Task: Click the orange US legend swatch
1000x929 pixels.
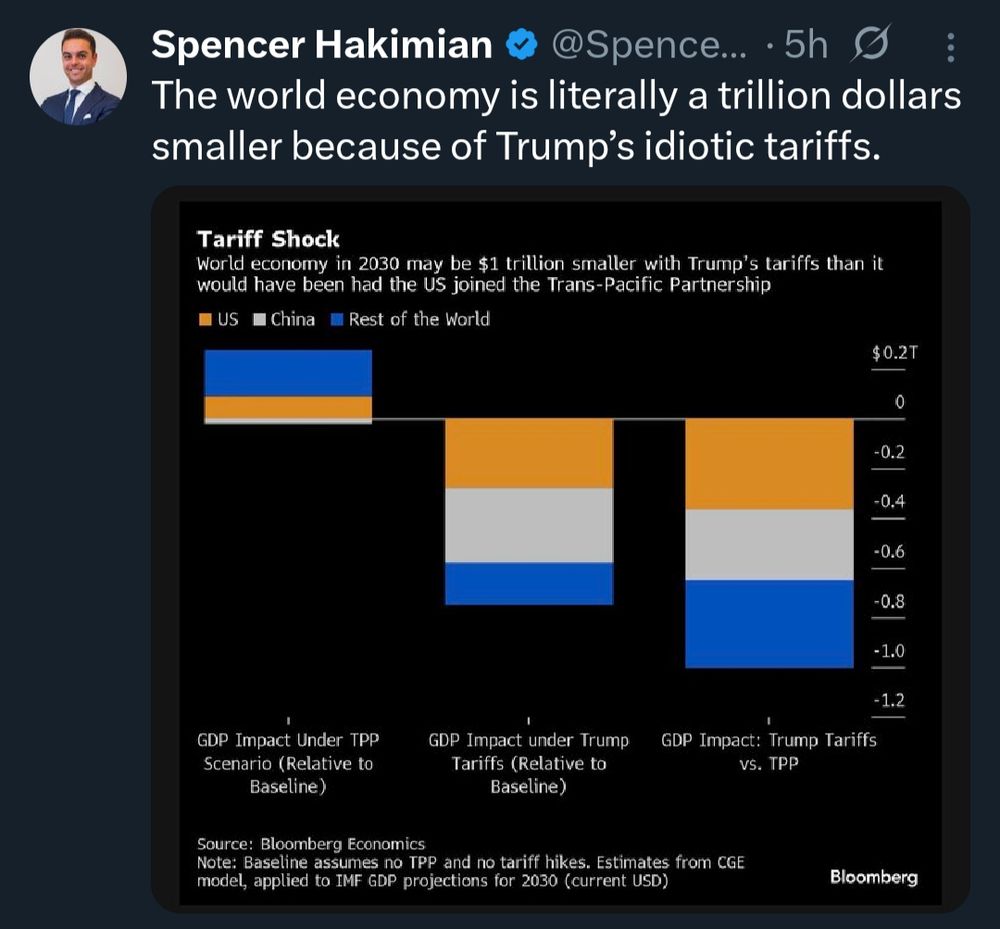Action: point(205,320)
